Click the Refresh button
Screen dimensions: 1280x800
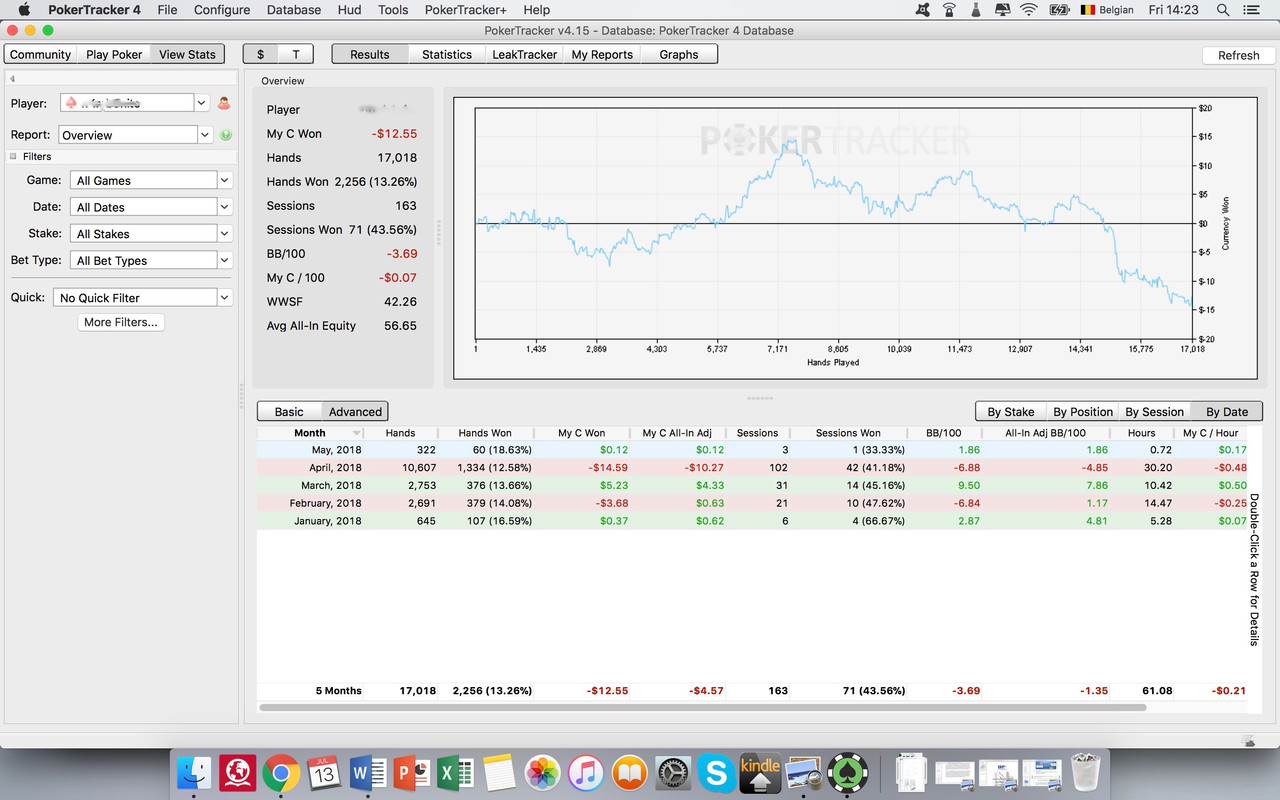pos(1239,55)
